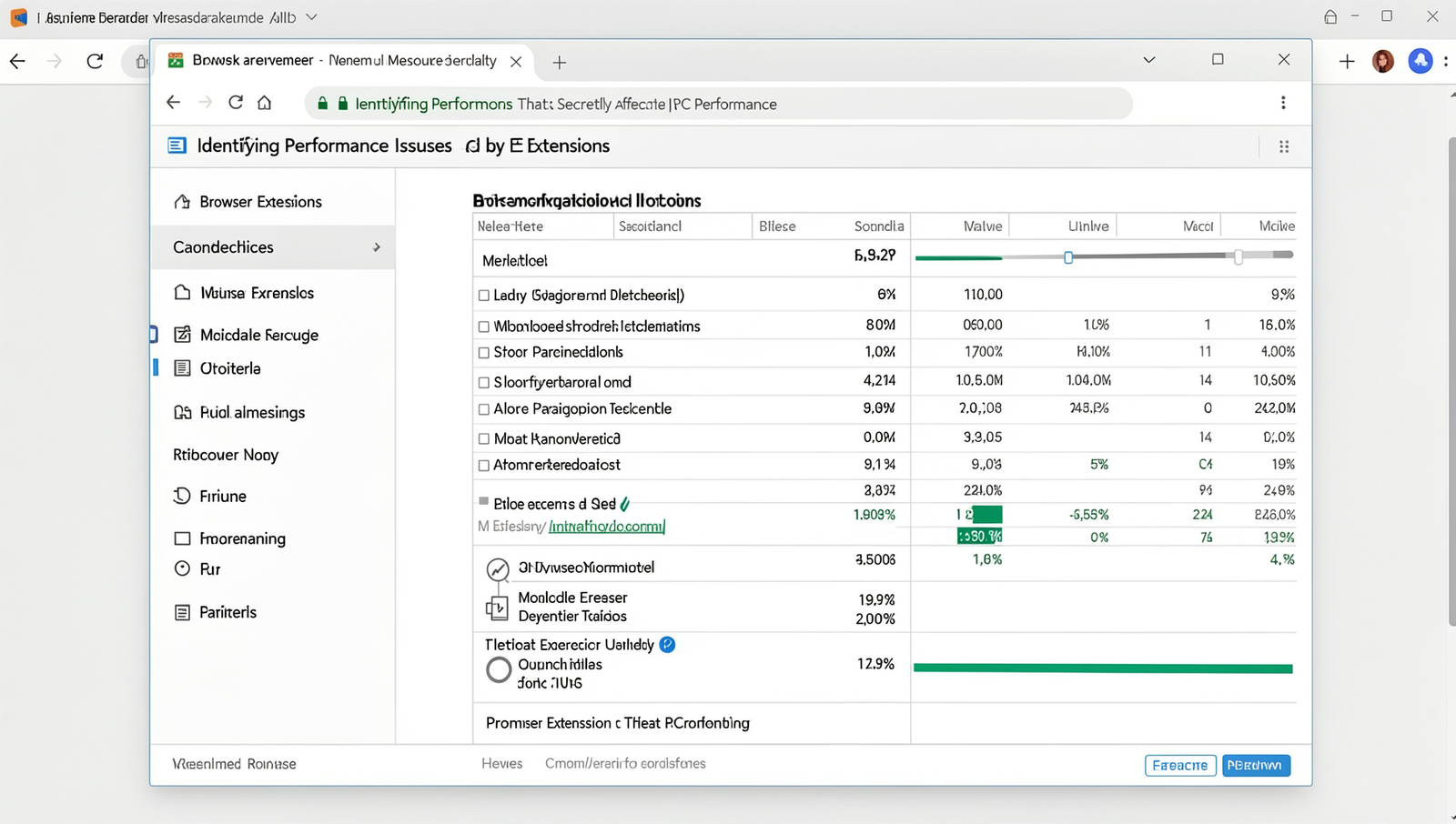
Task: Click the outer browser back arrow
Action: (x=17, y=61)
